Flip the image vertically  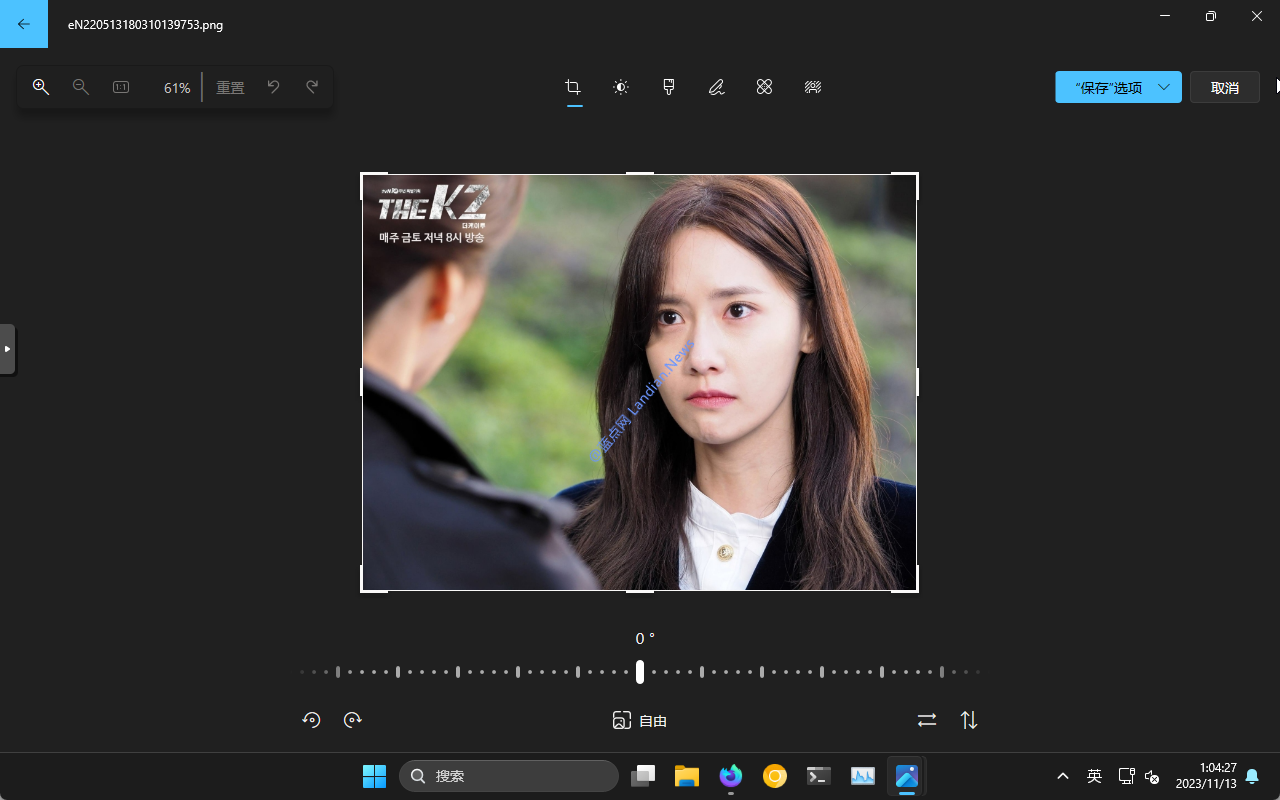969,720
